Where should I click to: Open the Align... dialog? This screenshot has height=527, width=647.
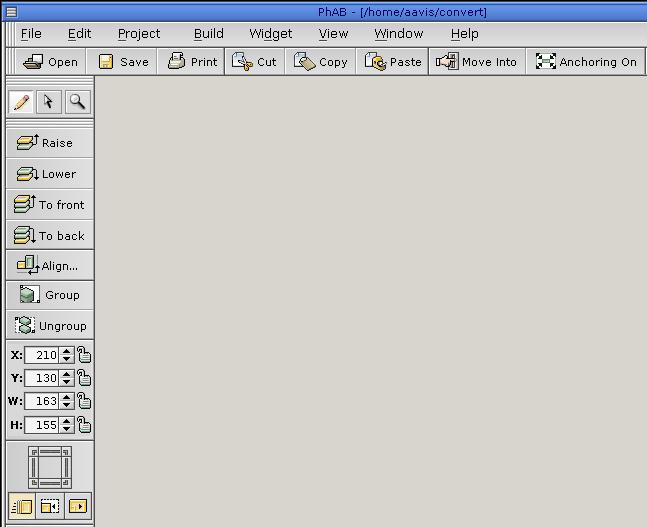(48, 266)
